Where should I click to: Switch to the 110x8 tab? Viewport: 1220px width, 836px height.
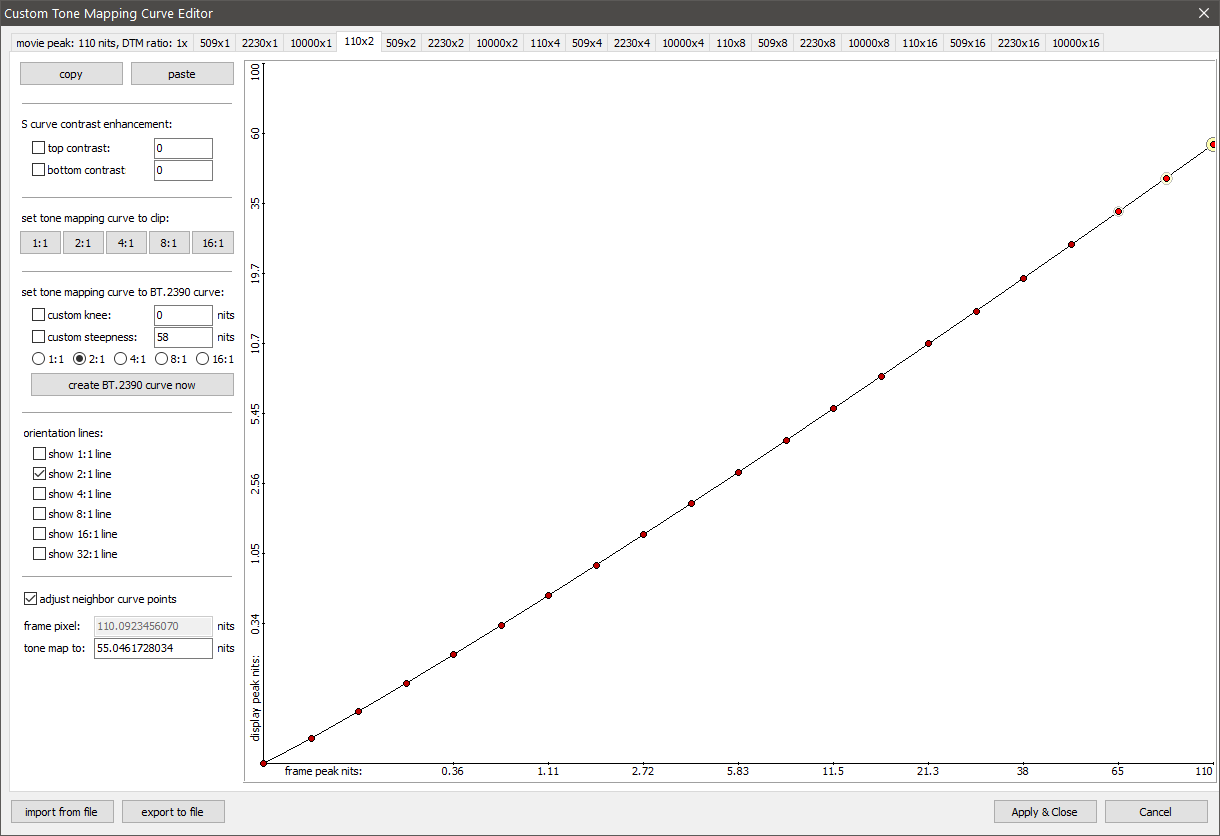pyautogui.click(x=731, y=43)
